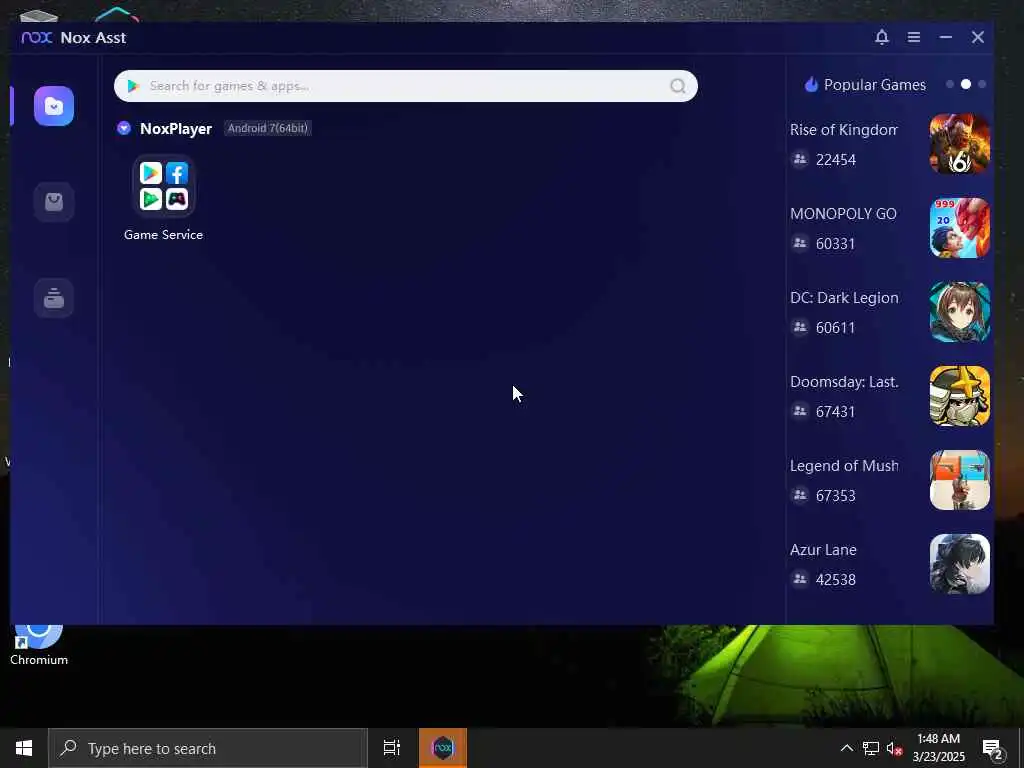Image resolution: width=1024 pixels, height=768 pixels.
Task: Click the Nox taskbar app icon
Action: 443,748
